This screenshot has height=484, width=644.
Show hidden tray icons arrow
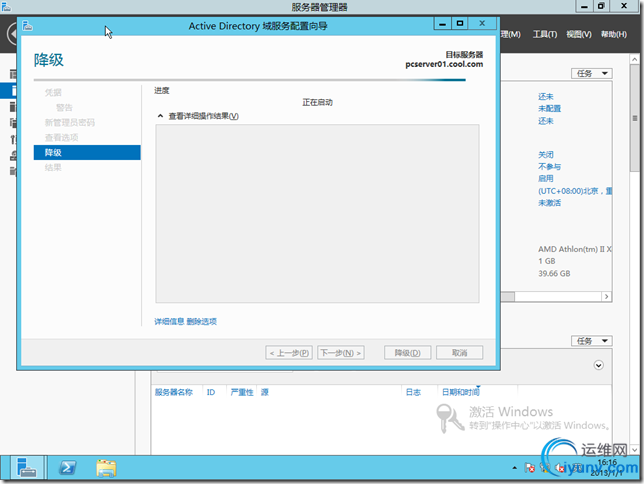pos(514,468)
